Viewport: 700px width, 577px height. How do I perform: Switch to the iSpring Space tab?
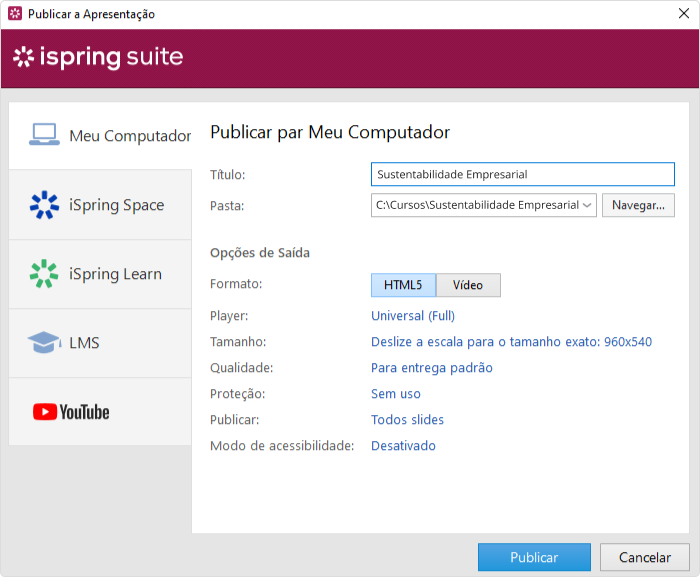coord(100,205)
